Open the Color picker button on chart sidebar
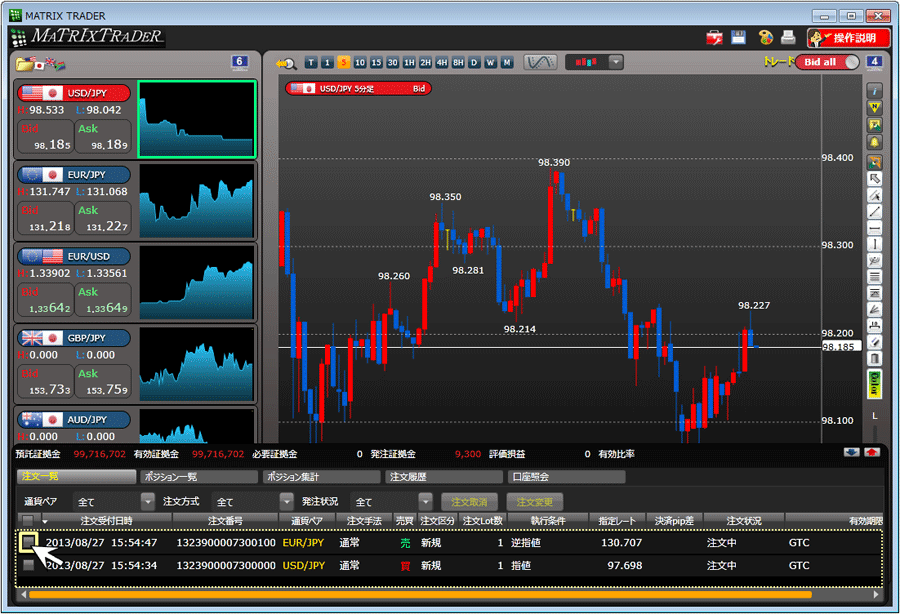Viewport: 900px width, 614px height. pyautogui.click(x=874, y=384)
